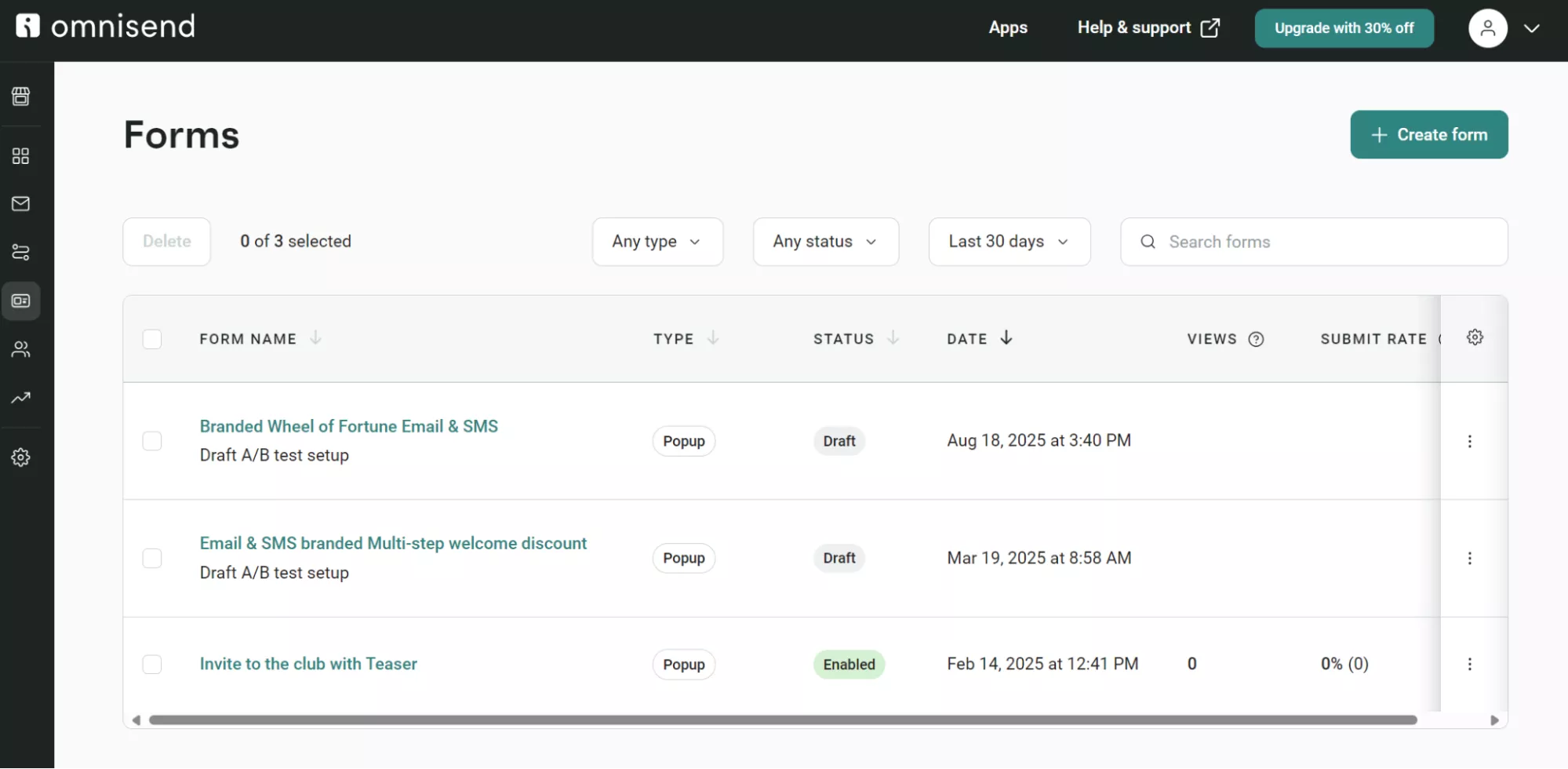
Task: Click the horizontal table scrollbar
Action: click(783, 720)
